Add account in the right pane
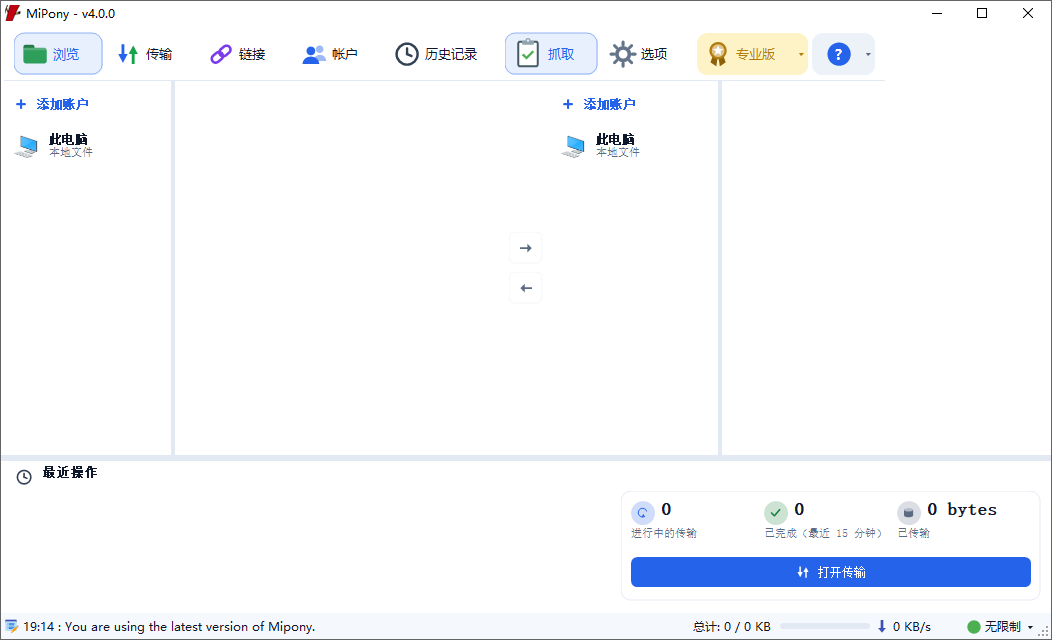 [599, 104]
